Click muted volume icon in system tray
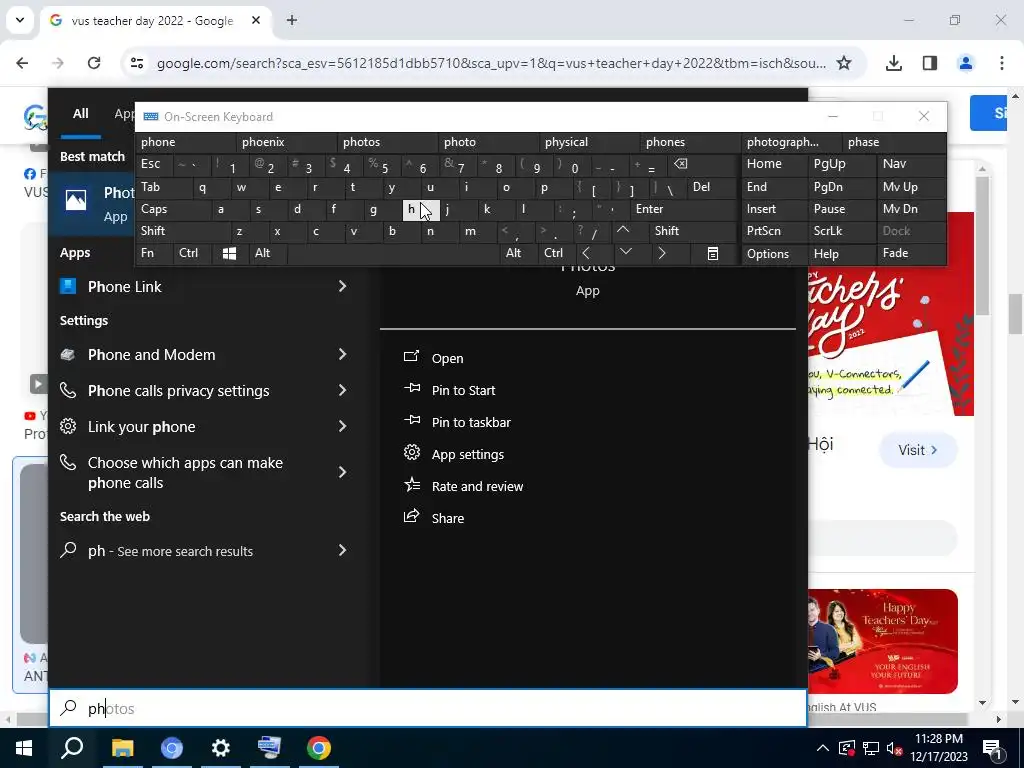The height and width of the screenshot is (768, 1024). tap(895, 748)
